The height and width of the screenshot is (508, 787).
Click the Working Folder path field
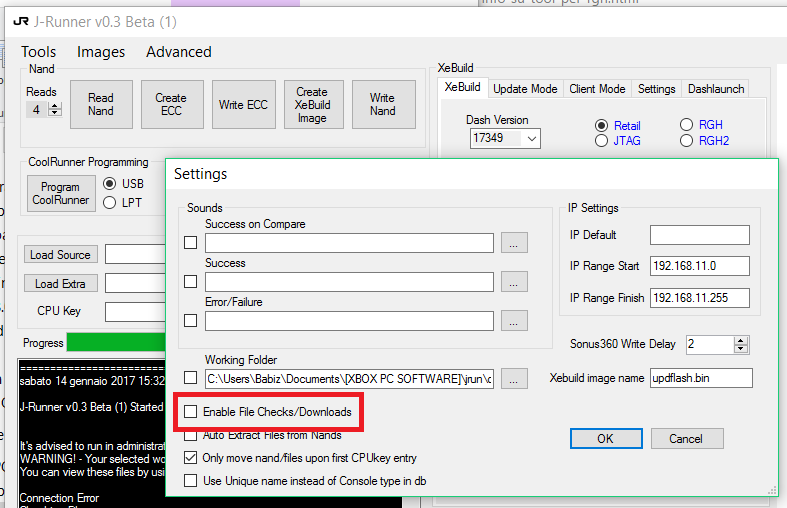pos(349,379)
